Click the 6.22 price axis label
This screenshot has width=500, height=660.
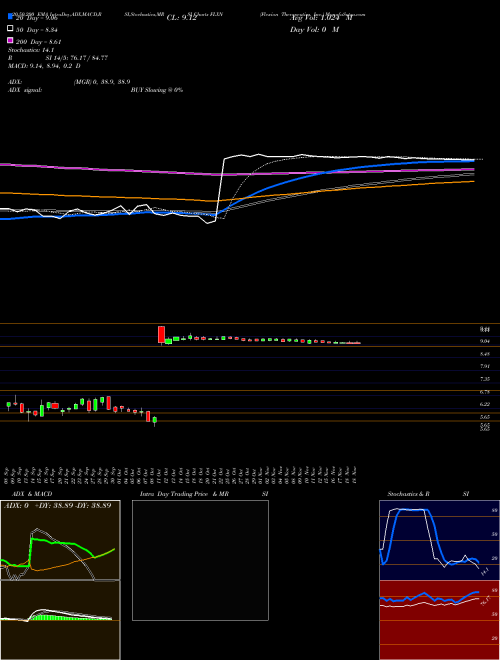click(x=485, y=404)
